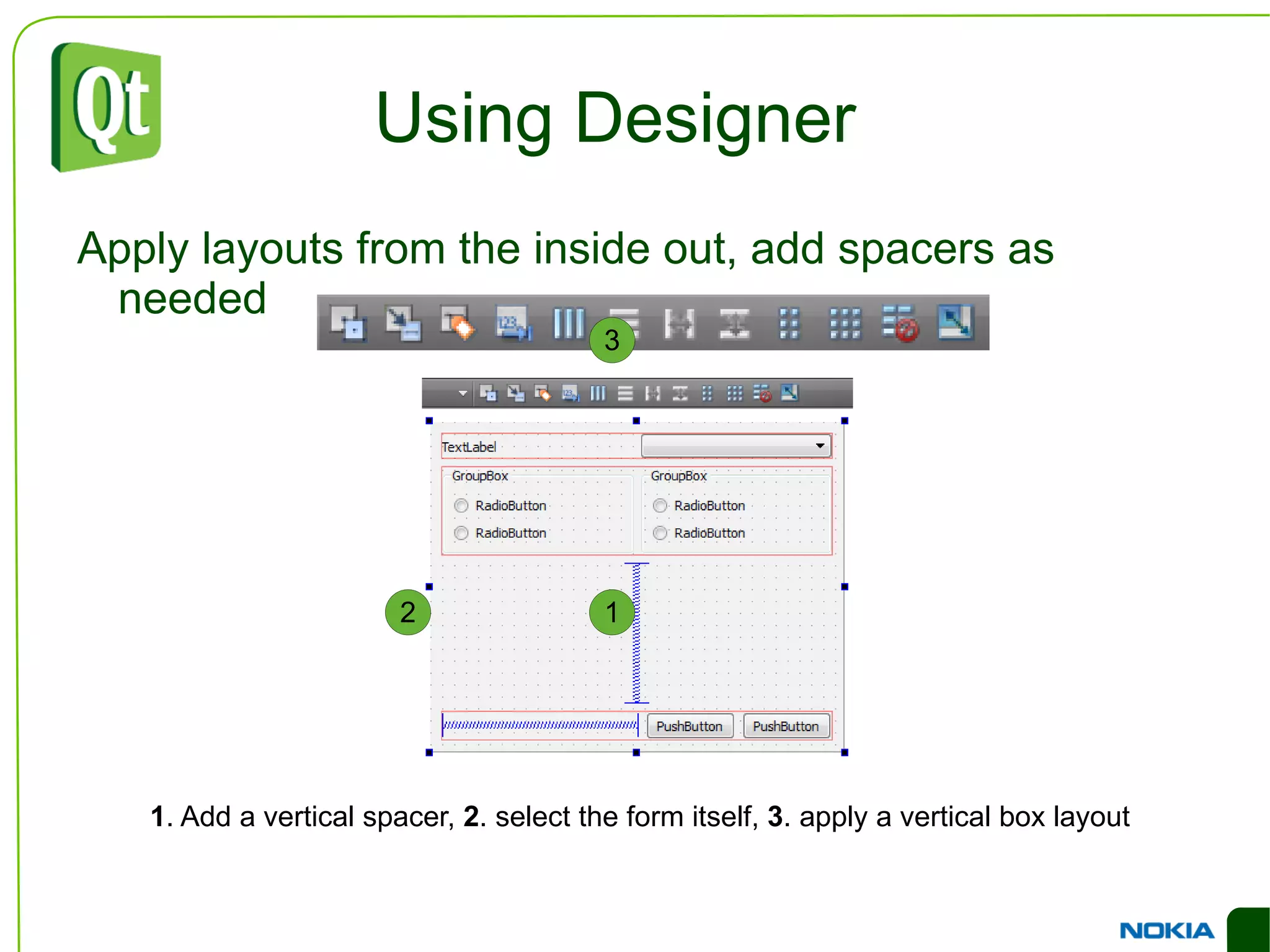Apply vertical splitter layout in the small form toolbar
1270x952 pixels.
(x=680, y=393)
